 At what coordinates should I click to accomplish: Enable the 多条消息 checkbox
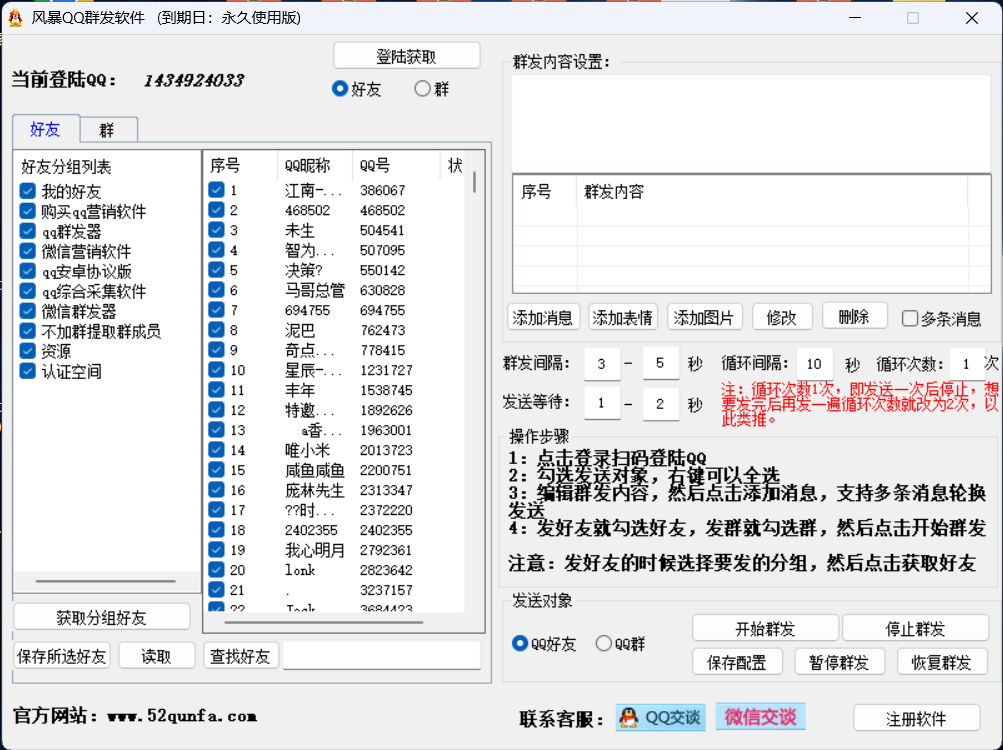coord(910,318)
